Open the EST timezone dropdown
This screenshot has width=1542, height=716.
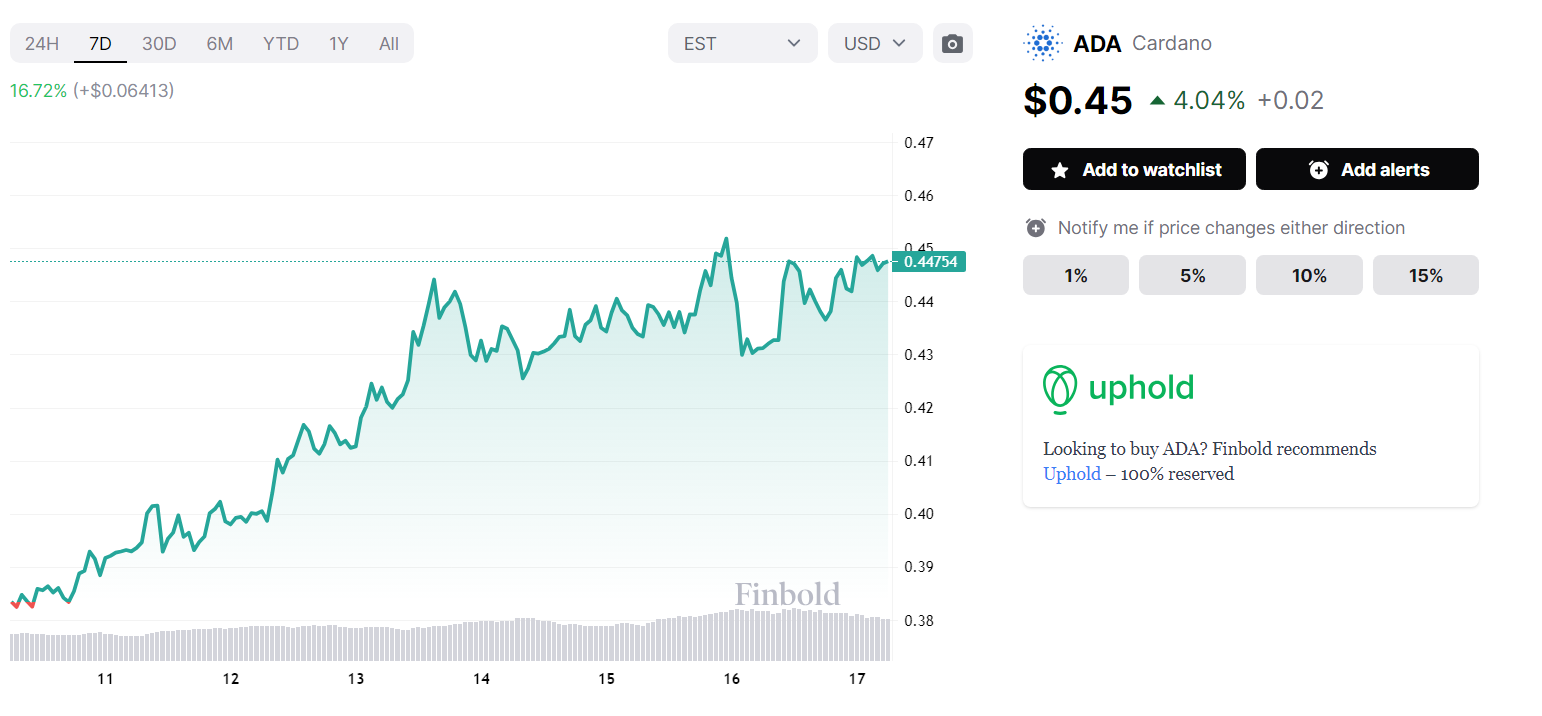click(x=743, y=43)
